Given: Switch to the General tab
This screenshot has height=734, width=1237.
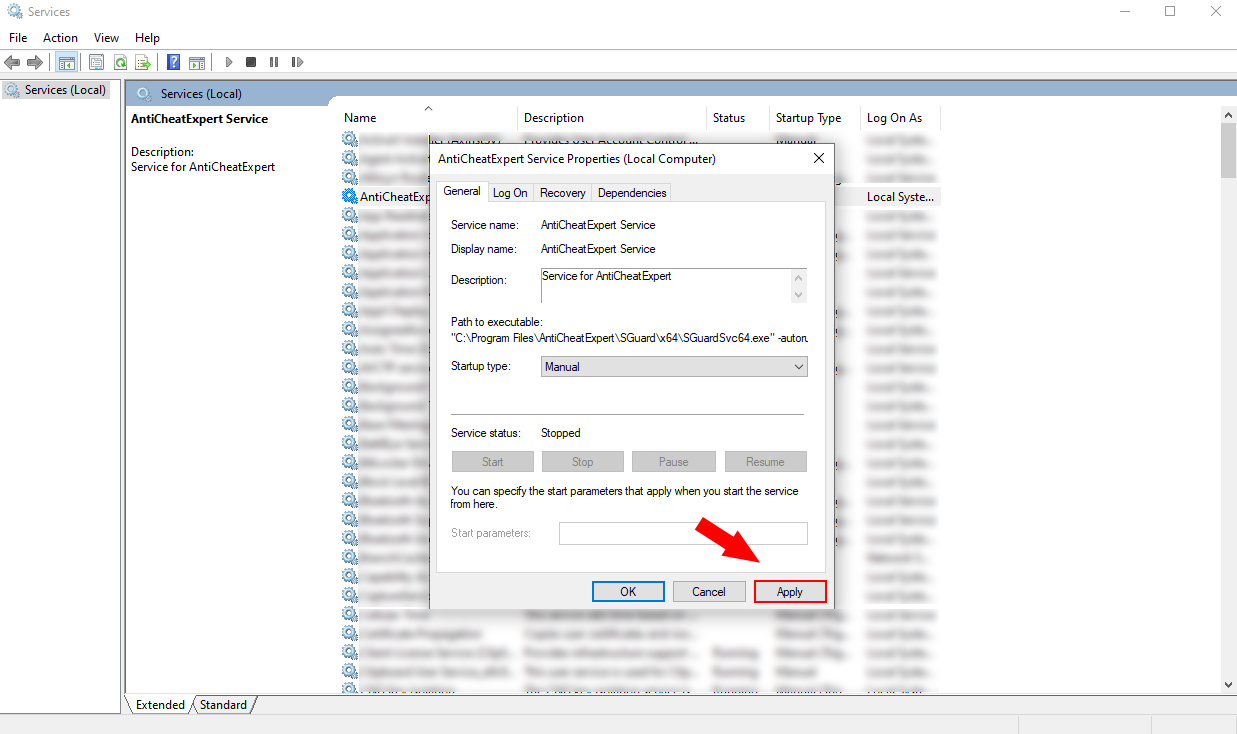Looking at the screenshot, I should (462, 191).
